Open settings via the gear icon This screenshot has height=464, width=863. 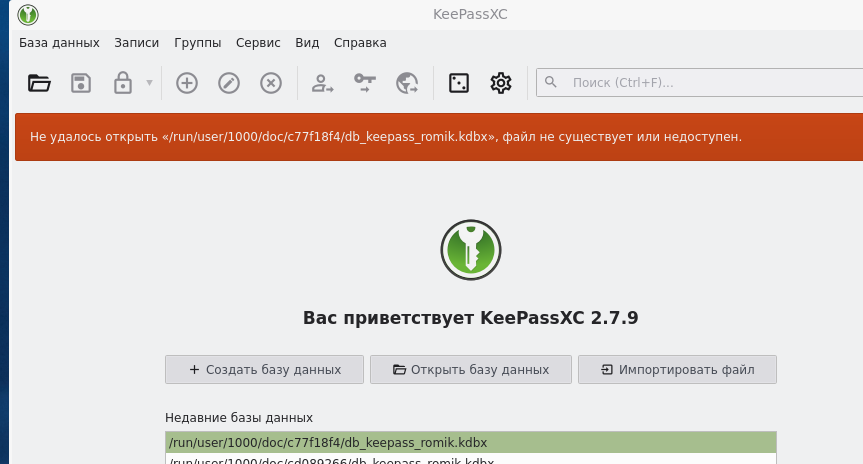pos(501,83)
